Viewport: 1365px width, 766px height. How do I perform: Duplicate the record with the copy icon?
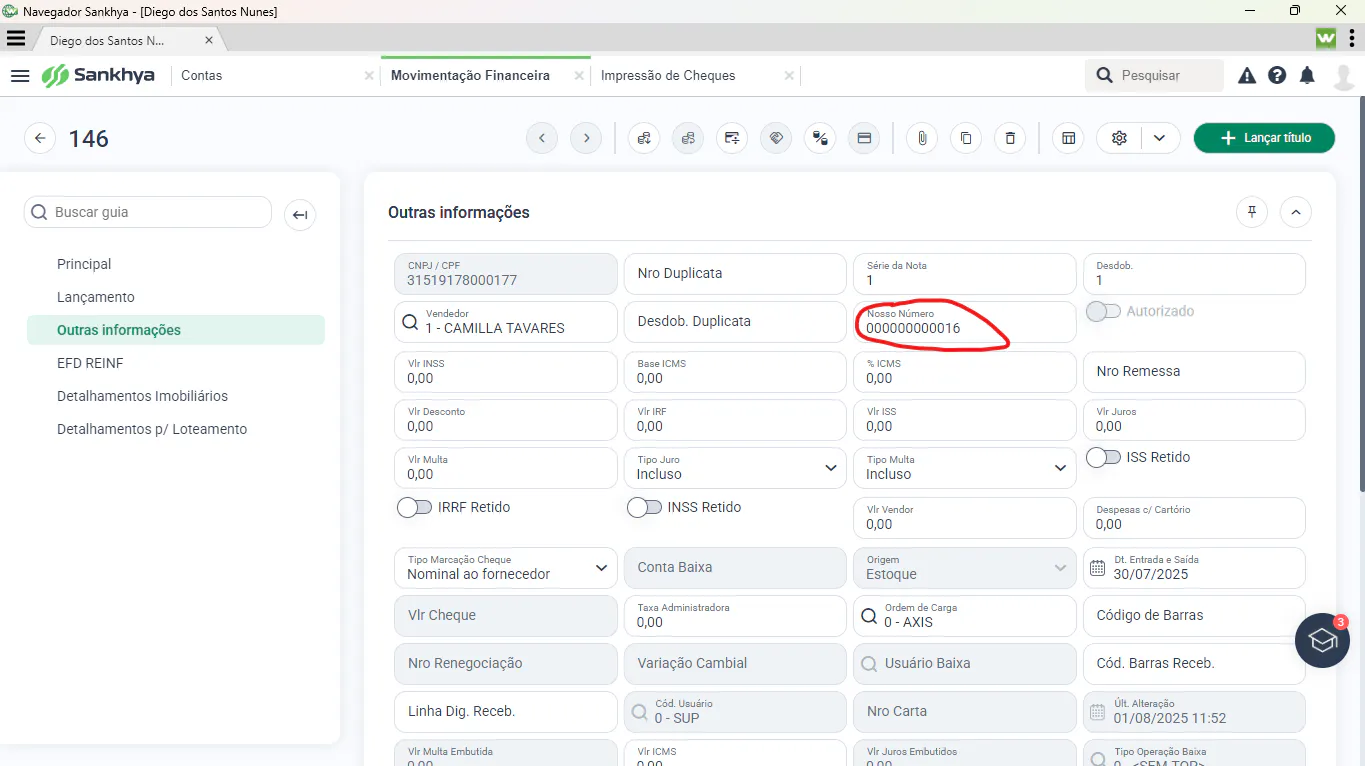point(966,138)
